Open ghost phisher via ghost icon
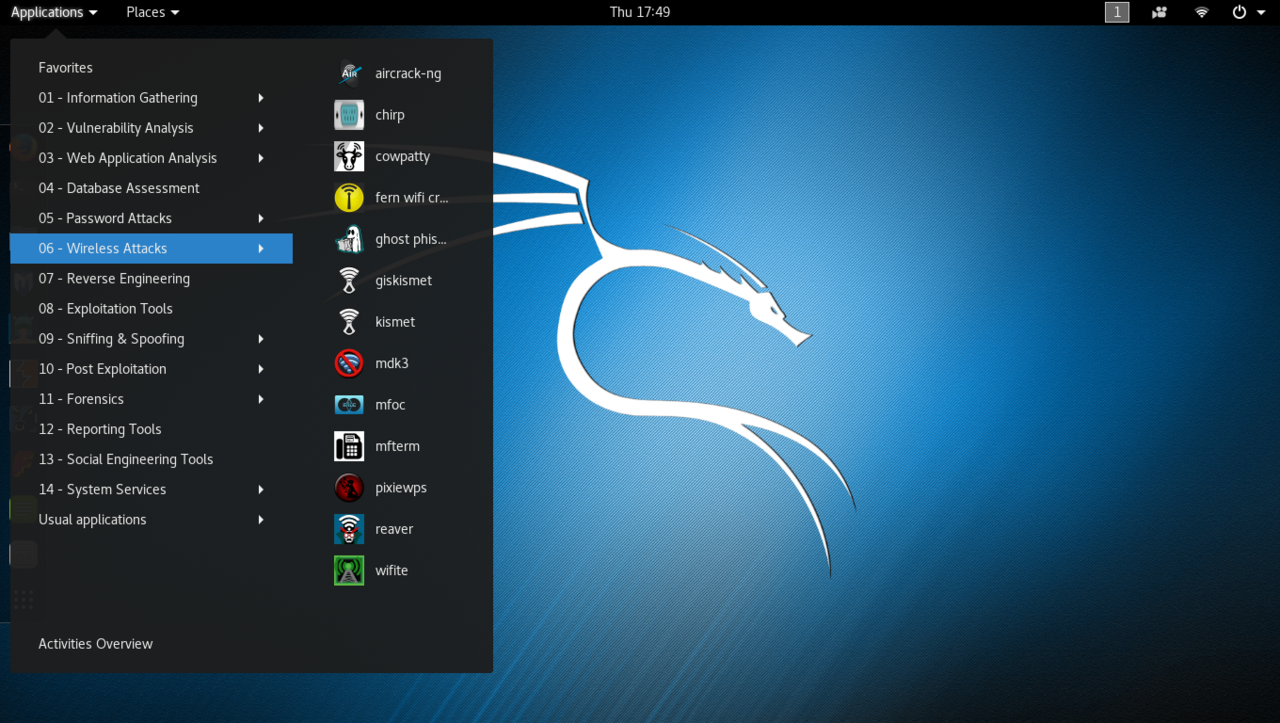Screen dimensions: 1280x723 pyautogui.click(x=349, y=239)
